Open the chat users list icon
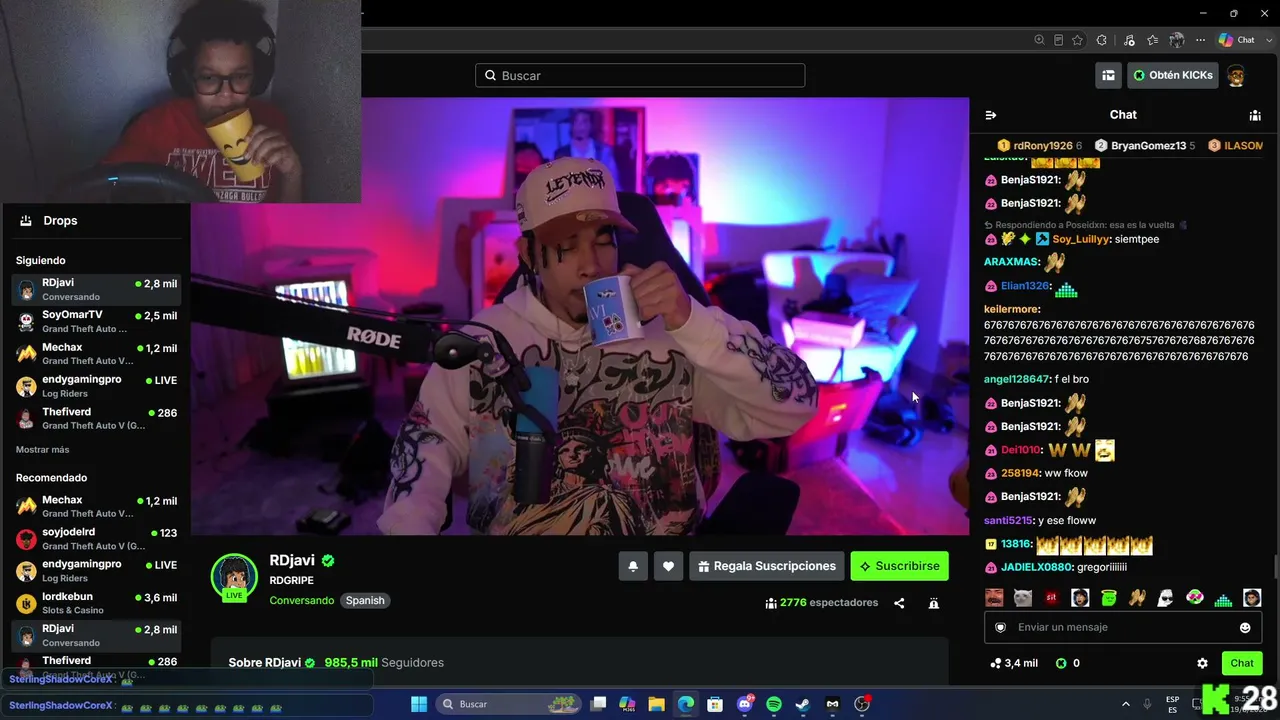 pos(1255,115)
